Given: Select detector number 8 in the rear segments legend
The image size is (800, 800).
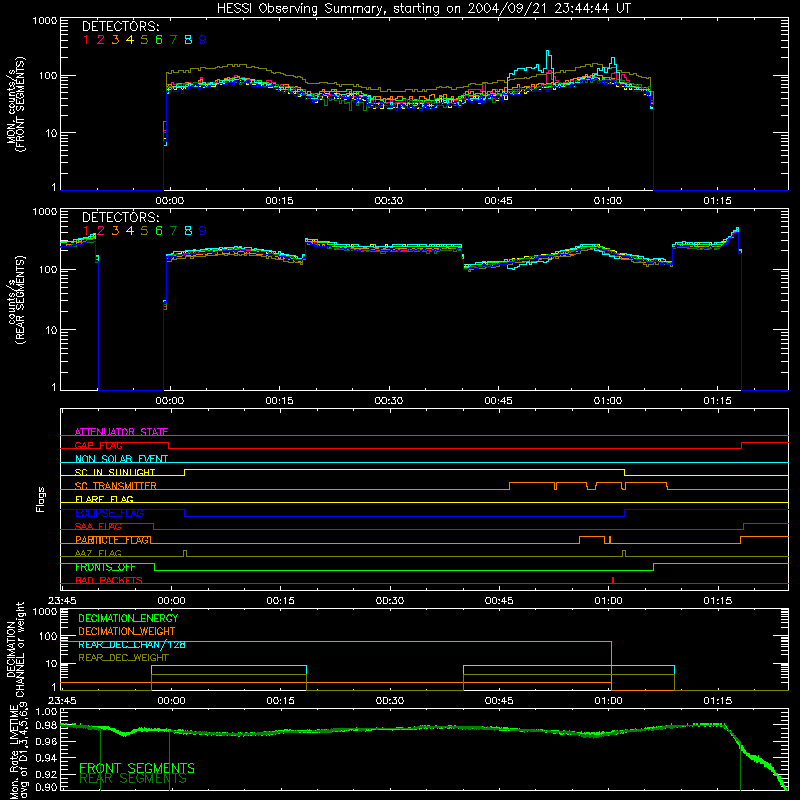Looking at the screenshot, I should (x=188, y=231).
